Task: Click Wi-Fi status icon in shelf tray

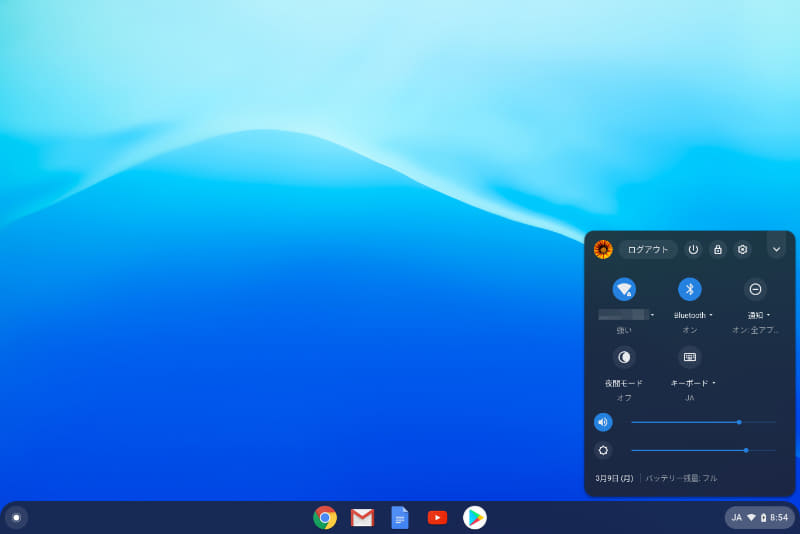Action: (751, 518)
